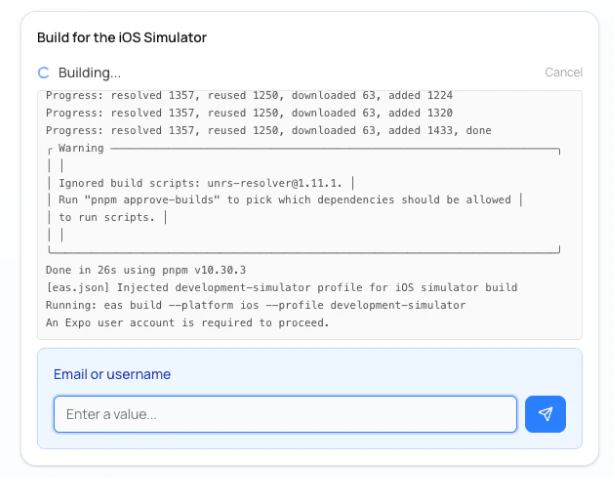Cancel the iOS Simulator build
The width and height of the screenshot is (615, 482).
(563, 72)
